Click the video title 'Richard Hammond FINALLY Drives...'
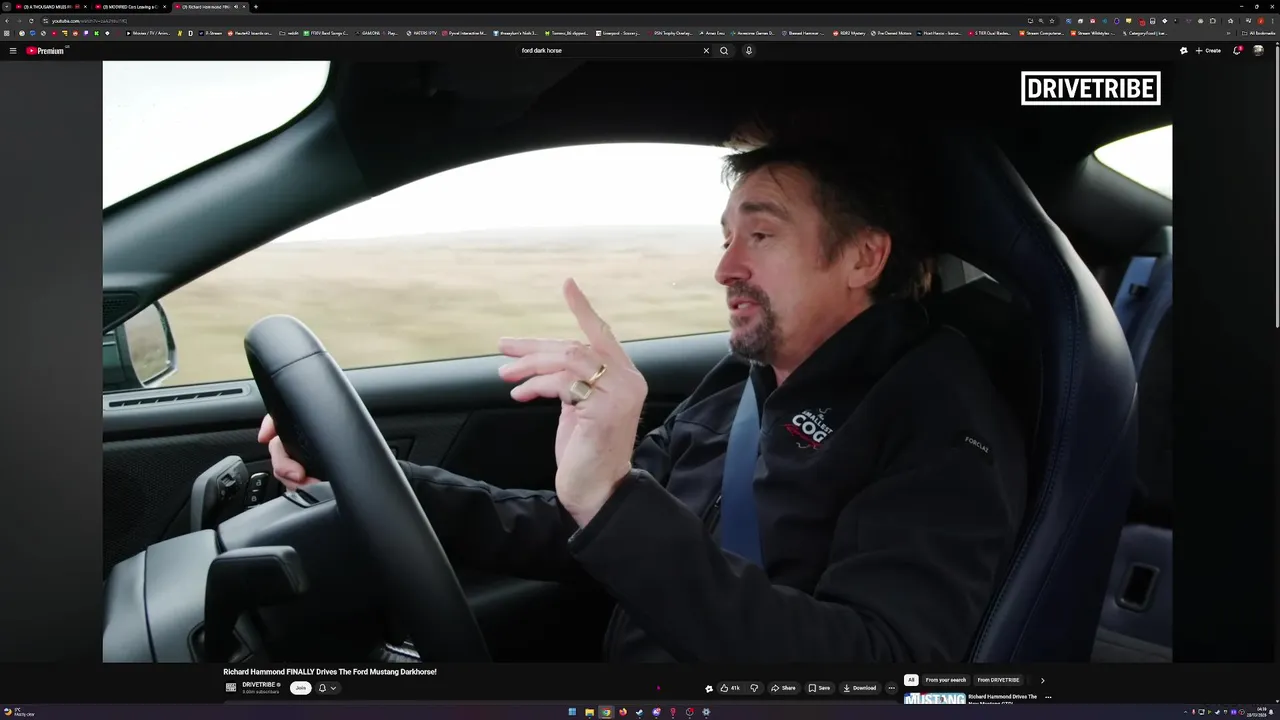Screen dimensions: 1280x720 pyautogui.click(x=330, y=672)
